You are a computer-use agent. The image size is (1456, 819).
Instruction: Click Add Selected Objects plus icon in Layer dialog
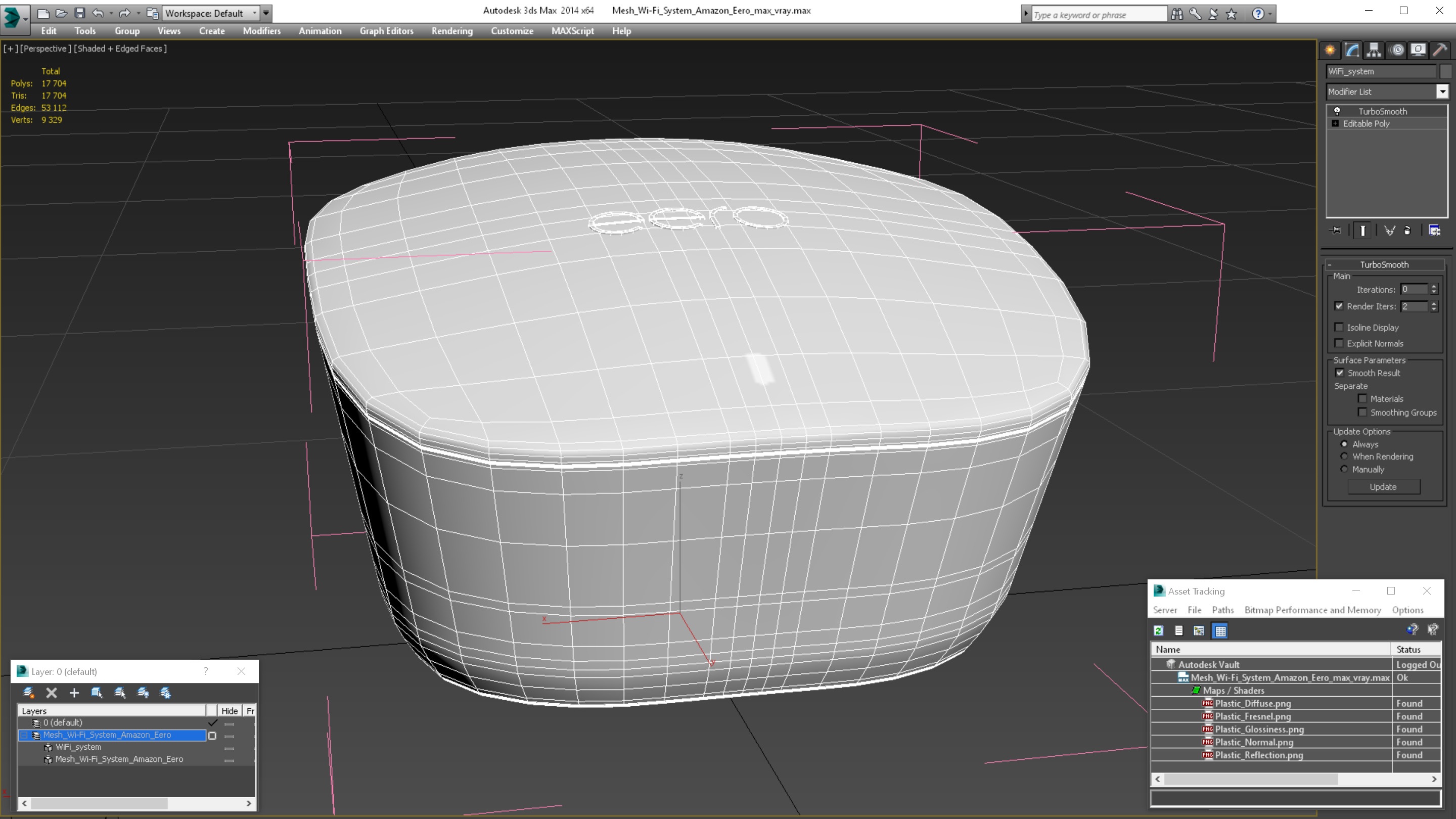(x=74, y=693)
